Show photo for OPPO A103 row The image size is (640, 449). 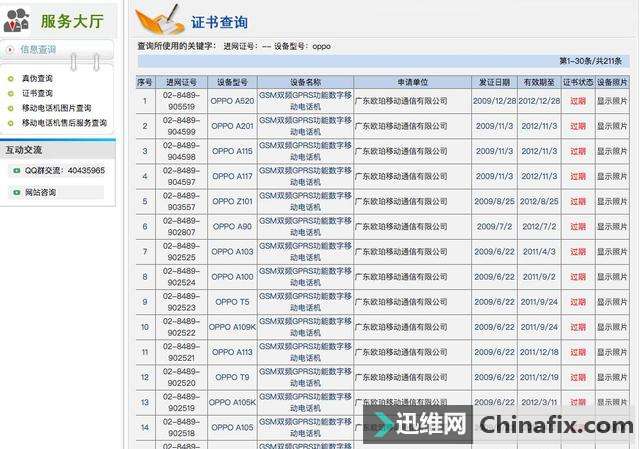pyautogui.click(x=612, y=252)
